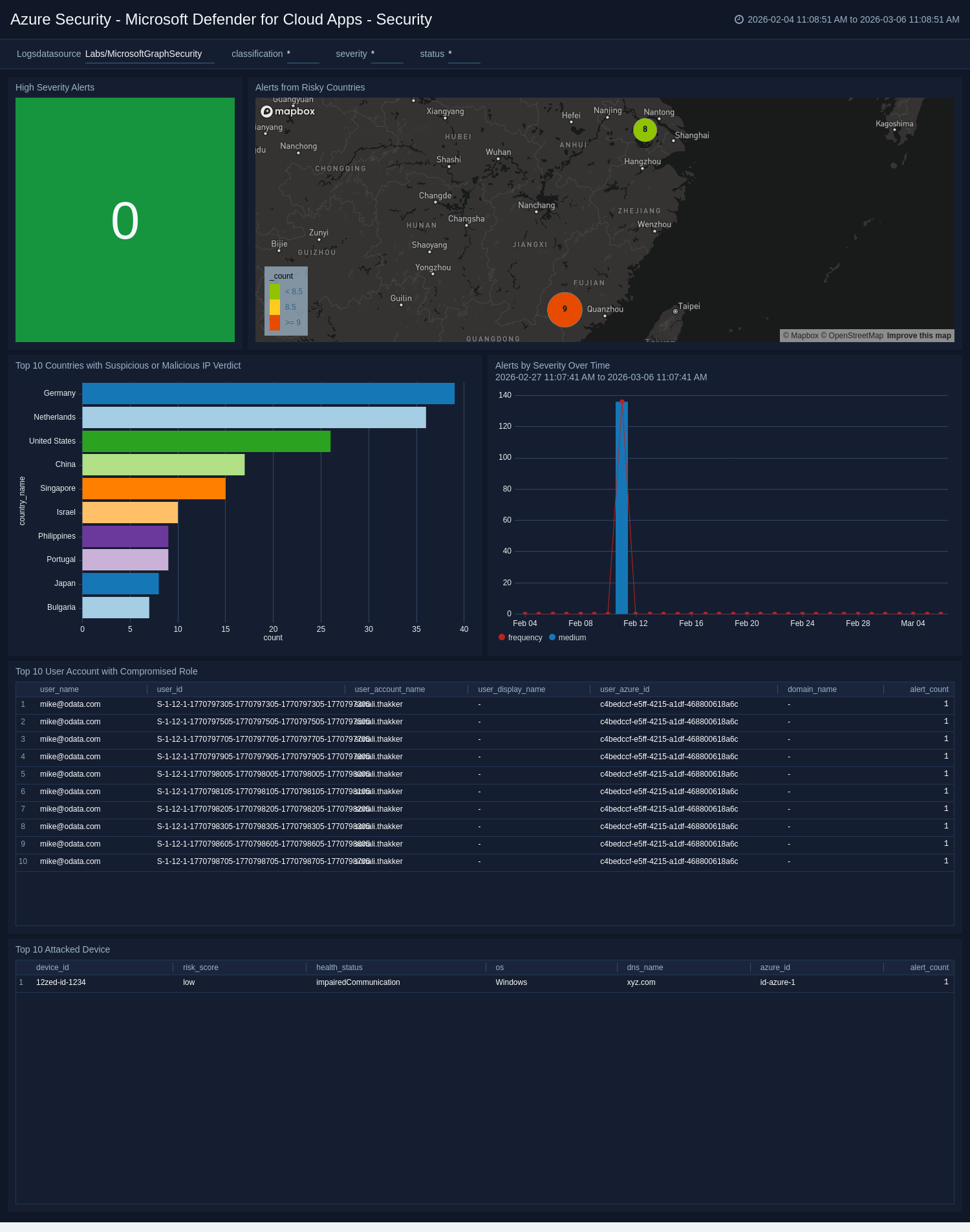
Task: Click the Germany bar in the countries chart
Action: [268, 393]
